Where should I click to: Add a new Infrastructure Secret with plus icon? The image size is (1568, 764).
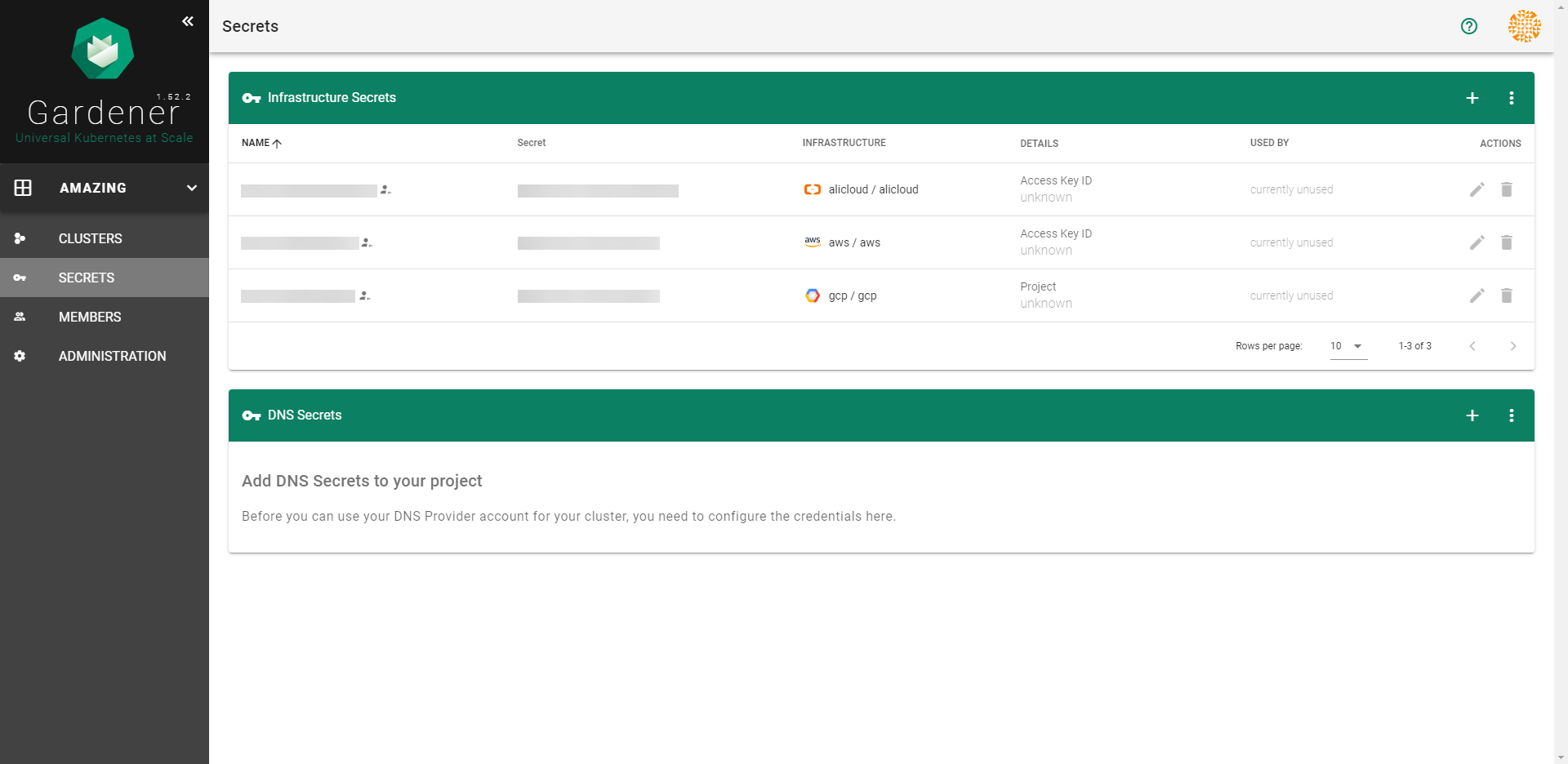1472,98
